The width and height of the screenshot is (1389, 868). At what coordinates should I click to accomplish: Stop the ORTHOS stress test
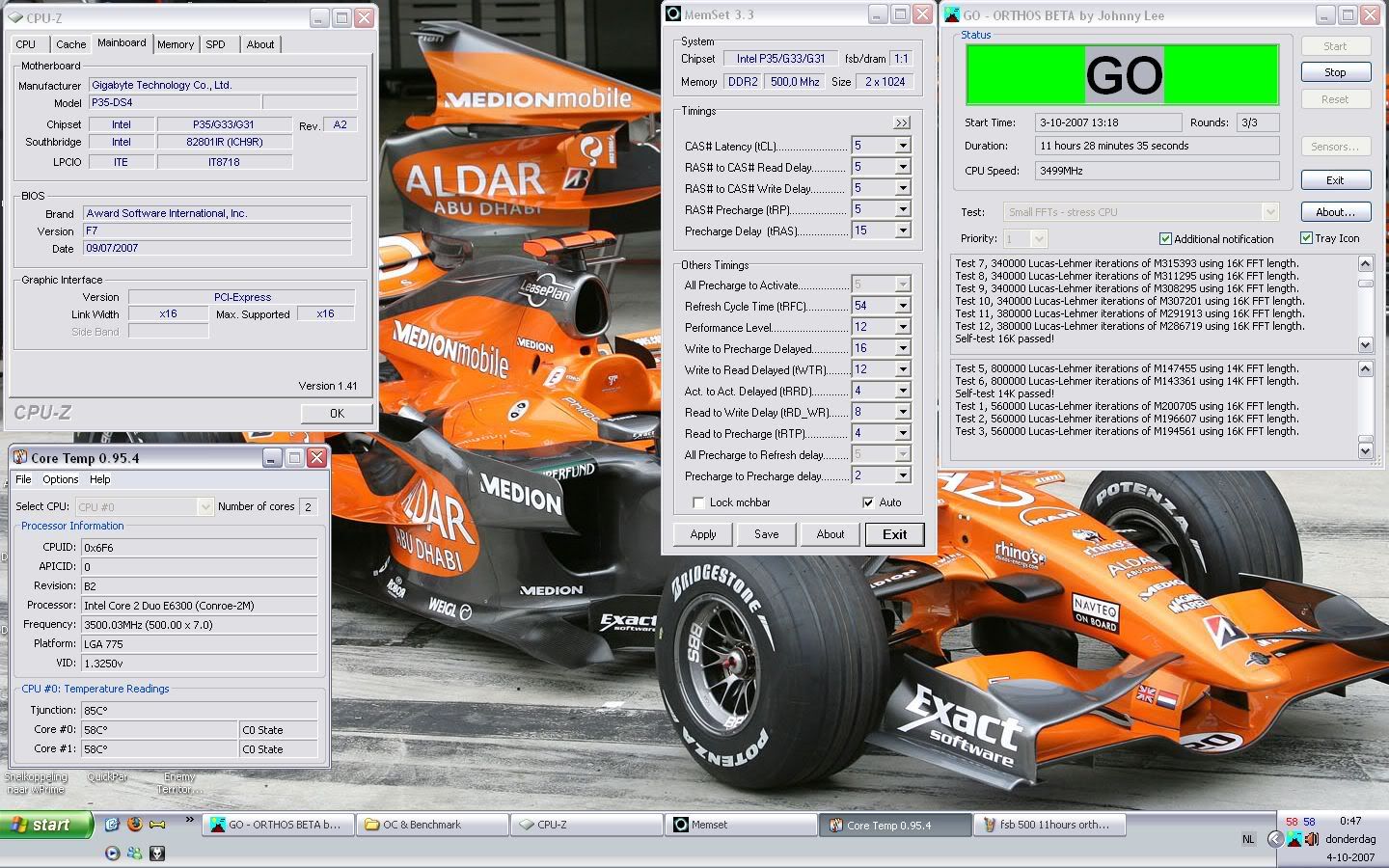1335,72
